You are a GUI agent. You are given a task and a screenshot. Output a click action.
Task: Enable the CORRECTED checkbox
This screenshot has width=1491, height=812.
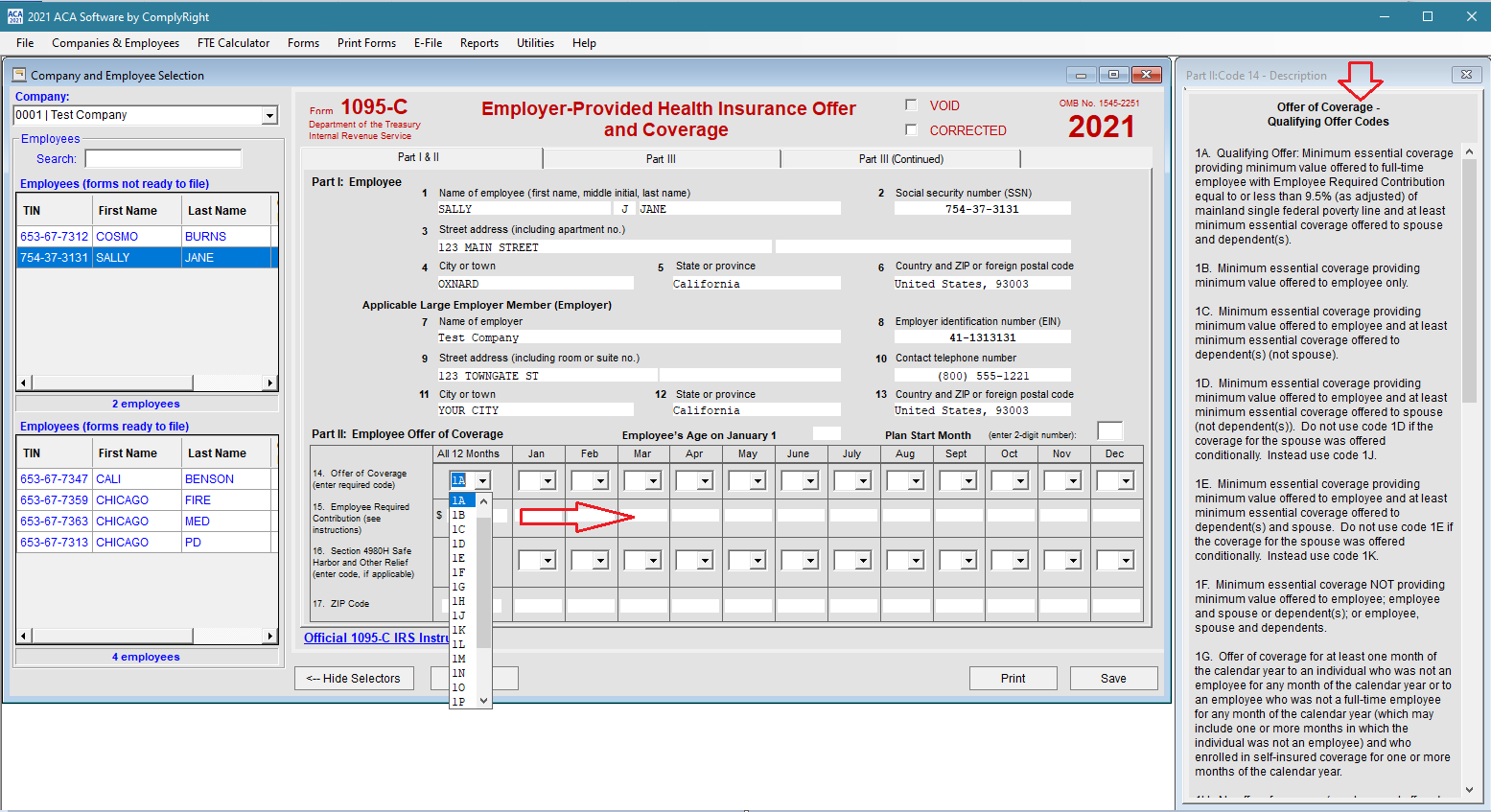click(x=911, y=130)
